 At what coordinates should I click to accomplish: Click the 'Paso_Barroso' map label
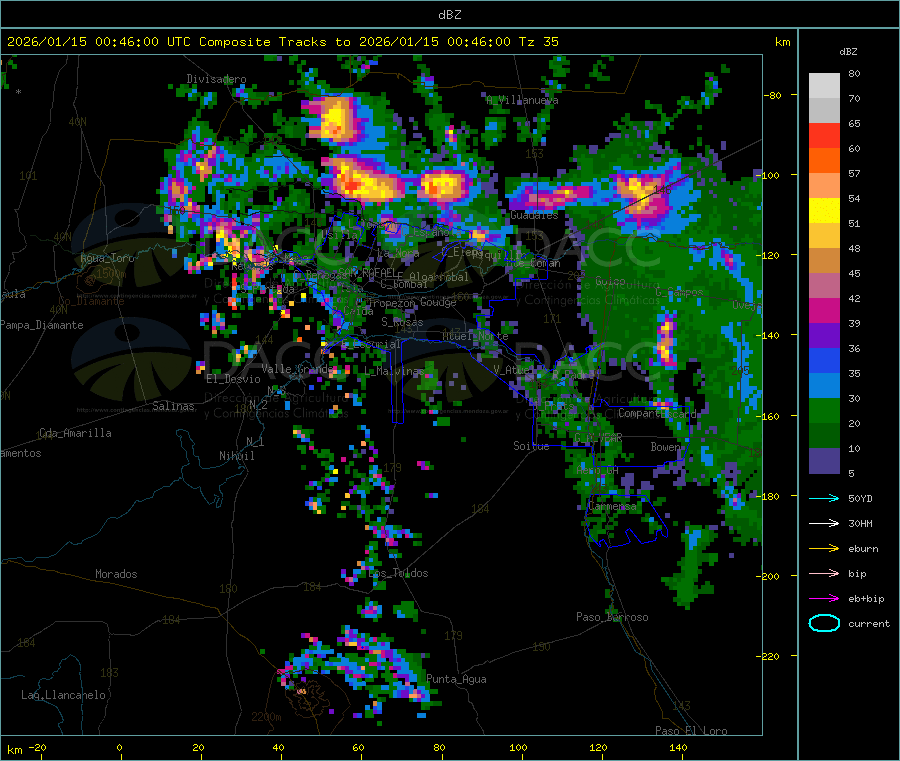click(x=612, y=618)
